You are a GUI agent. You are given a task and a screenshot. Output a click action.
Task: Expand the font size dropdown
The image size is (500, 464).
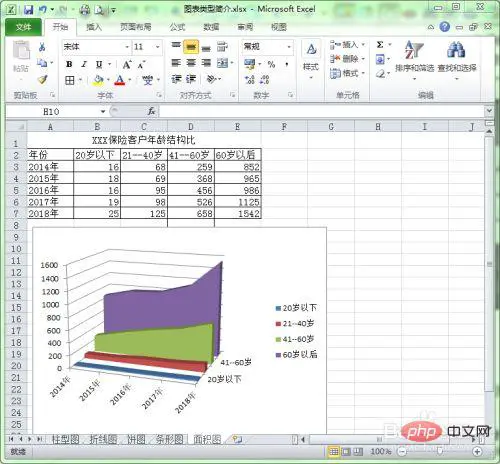pyautogui.click(x=158, y=47)
